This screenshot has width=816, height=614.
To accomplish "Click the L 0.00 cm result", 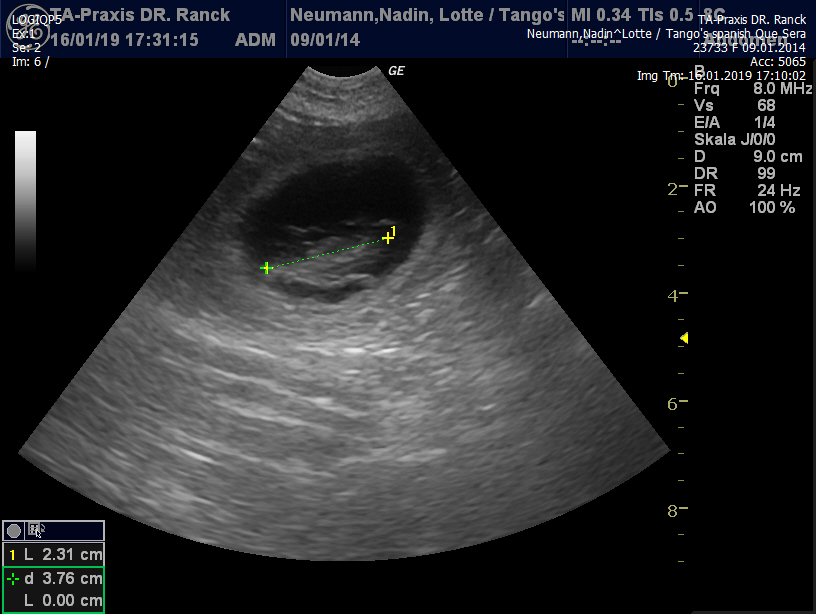I will 62,601.
